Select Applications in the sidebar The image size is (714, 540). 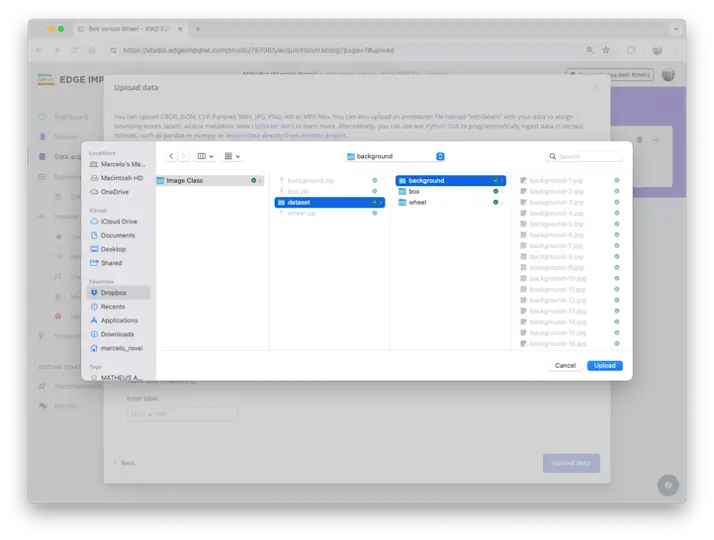coord(119,320)
